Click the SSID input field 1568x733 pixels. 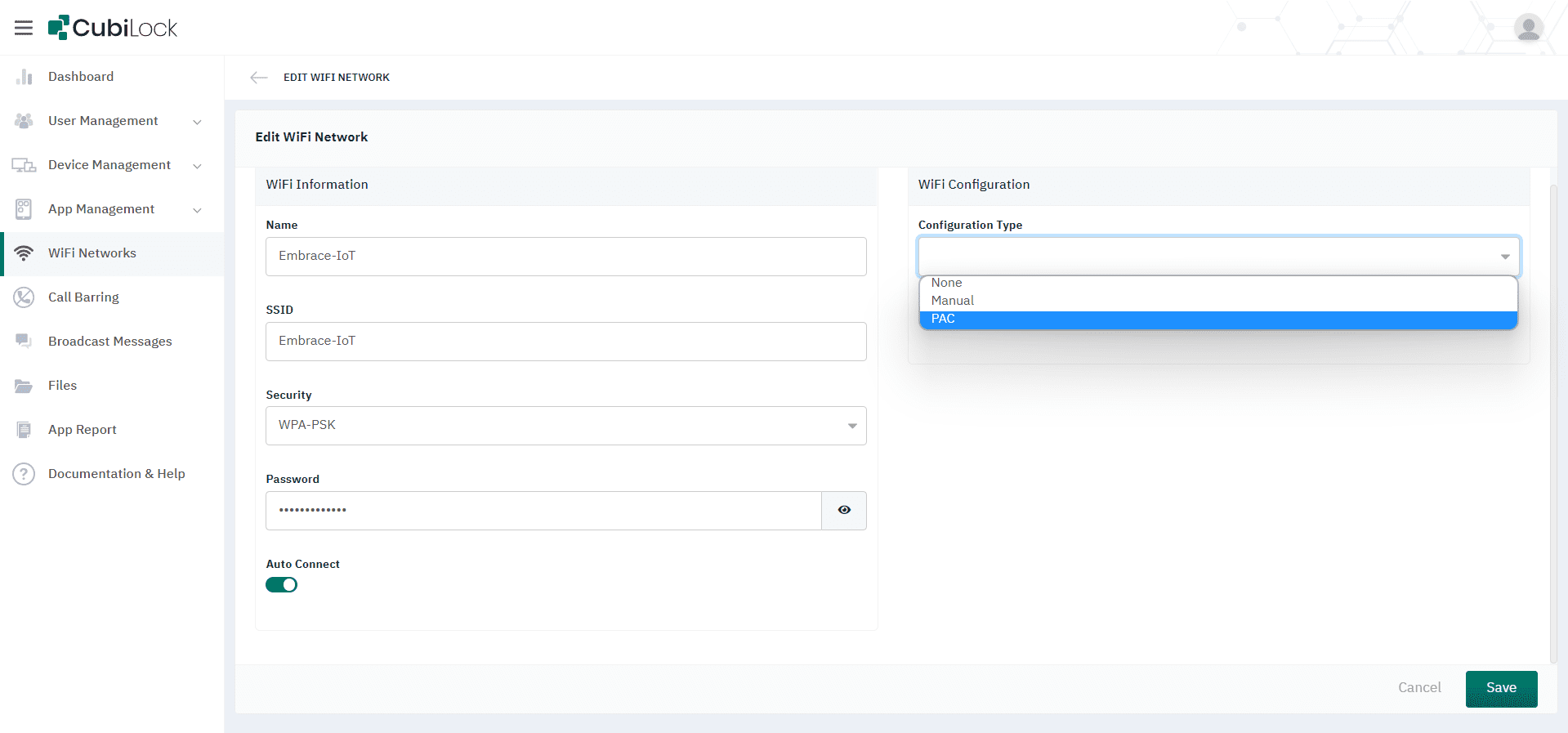[x=565, y=342]
